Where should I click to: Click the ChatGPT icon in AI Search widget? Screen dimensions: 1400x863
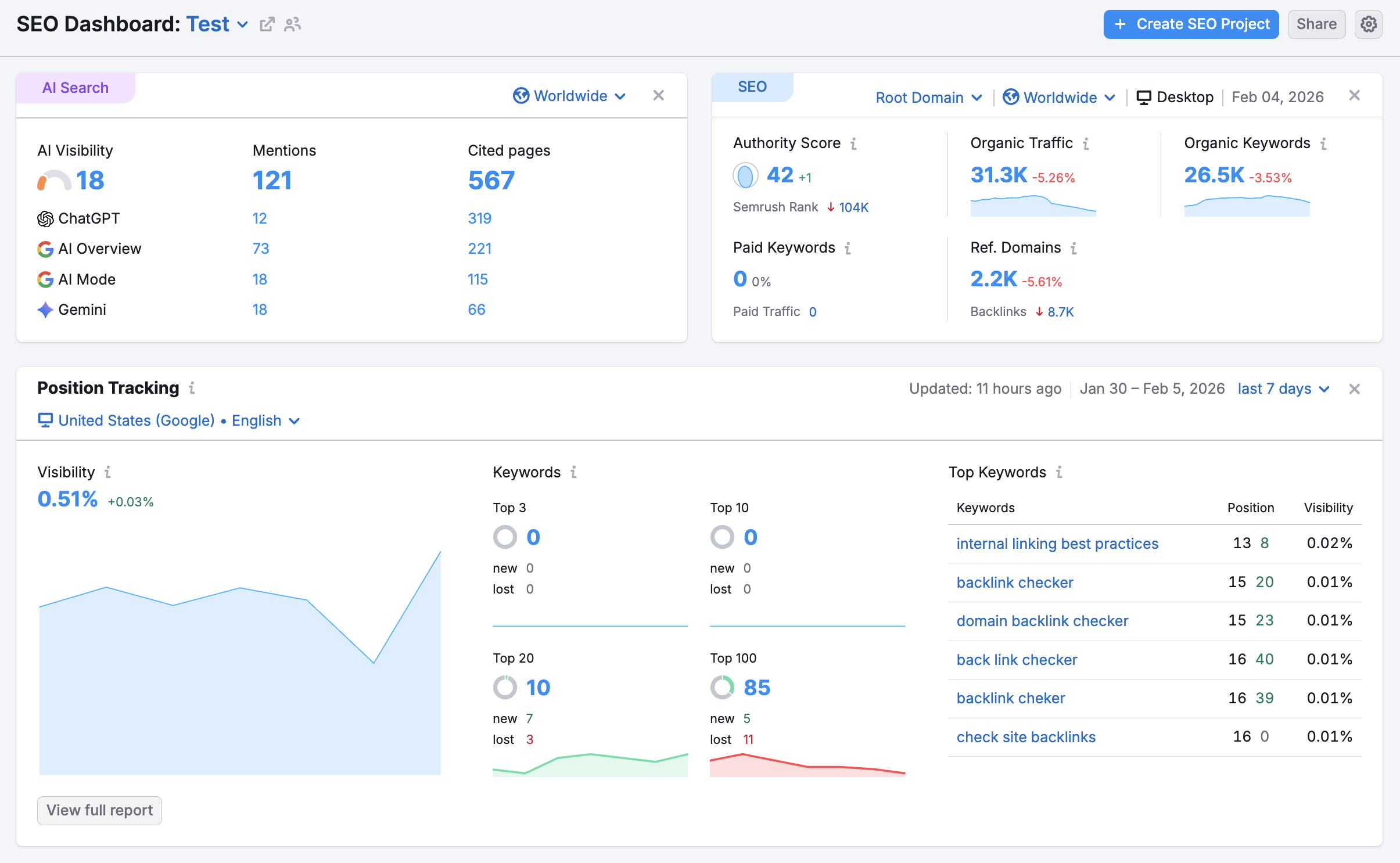click(45, 218)
